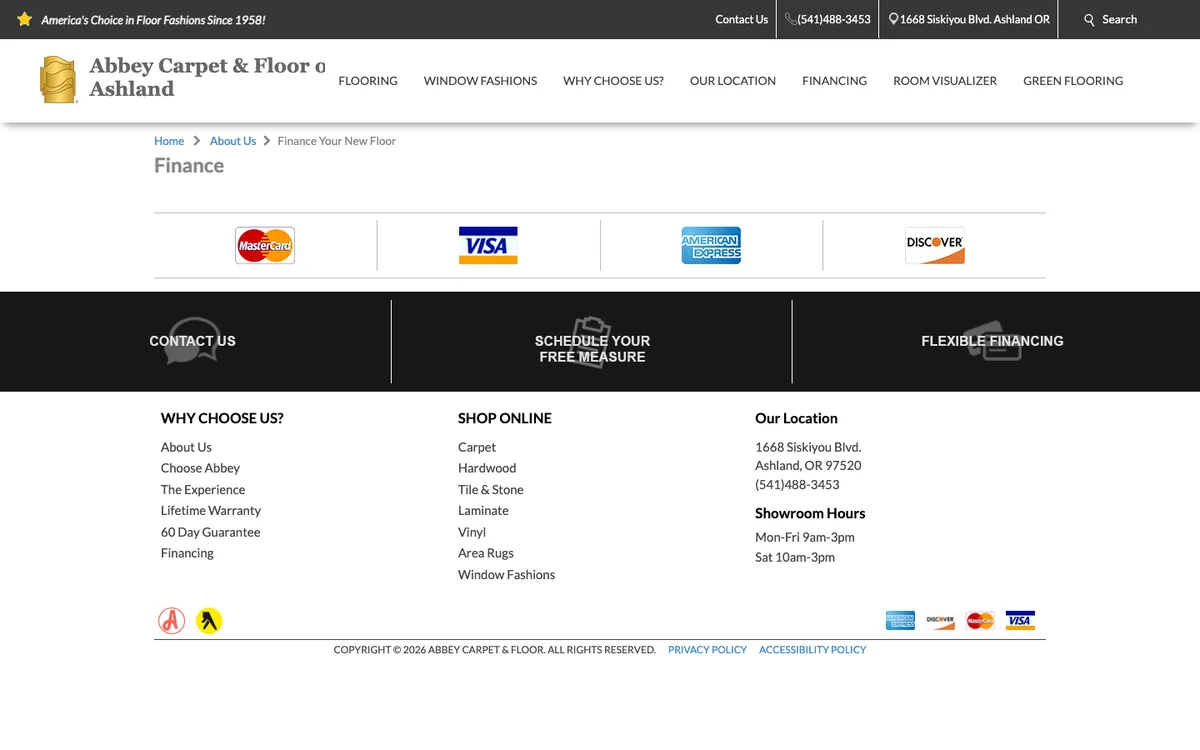Click the map pin icon beside the address
Viewport: 1200px width, 750px height.
tap(893, 19)
